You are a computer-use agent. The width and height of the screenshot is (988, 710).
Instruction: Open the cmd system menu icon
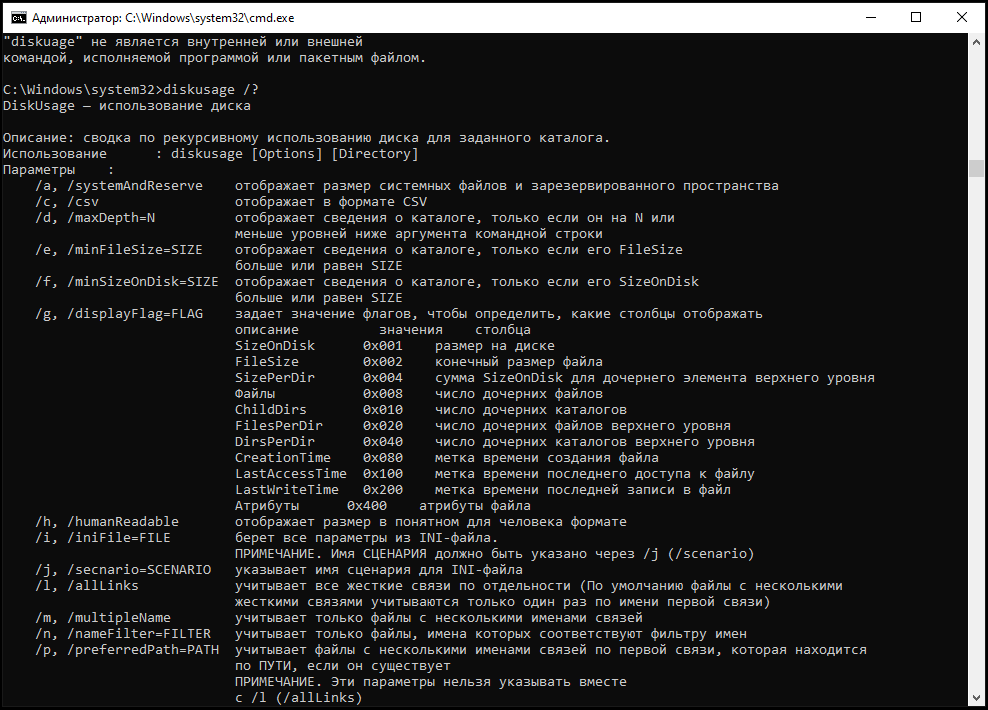(x=19, y=17)
